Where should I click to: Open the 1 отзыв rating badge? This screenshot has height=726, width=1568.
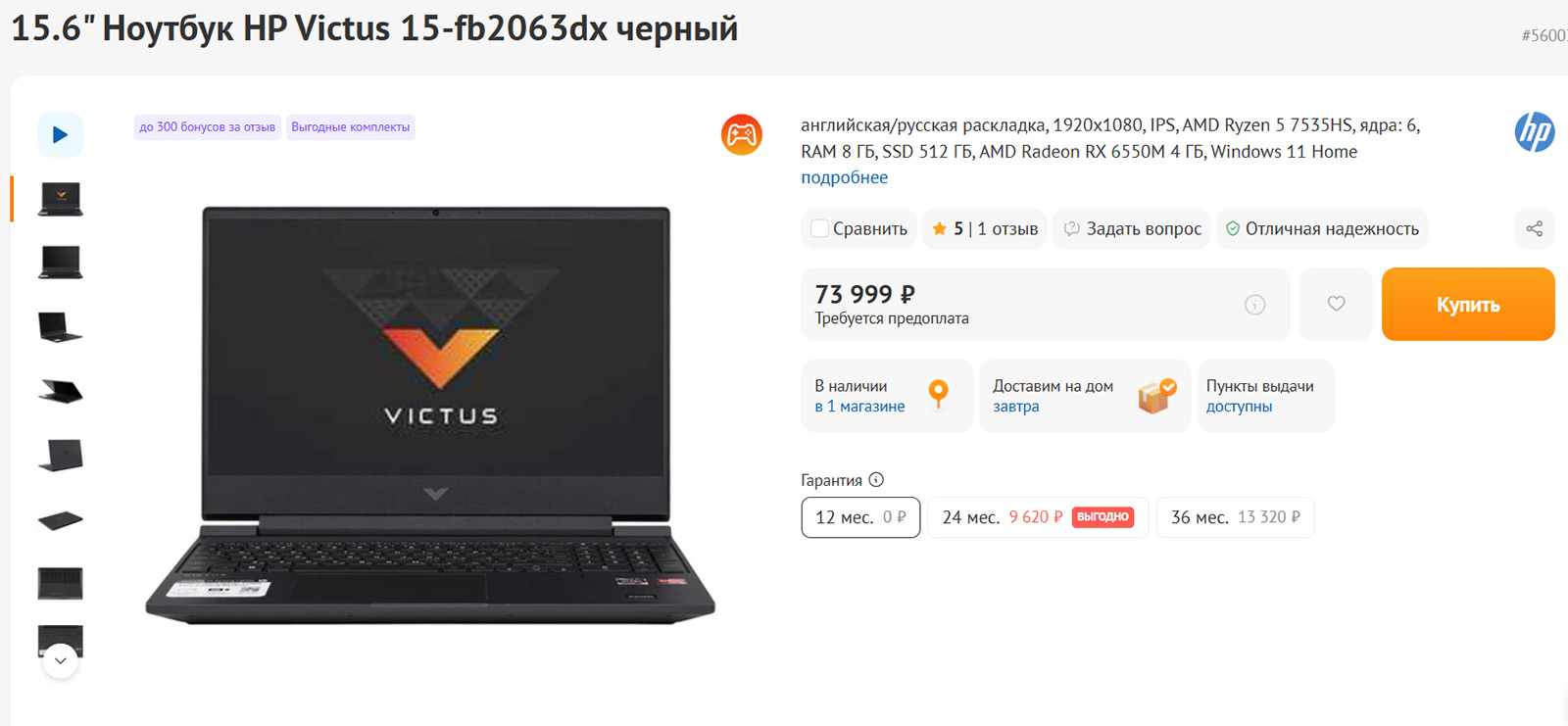pos(984,228)
